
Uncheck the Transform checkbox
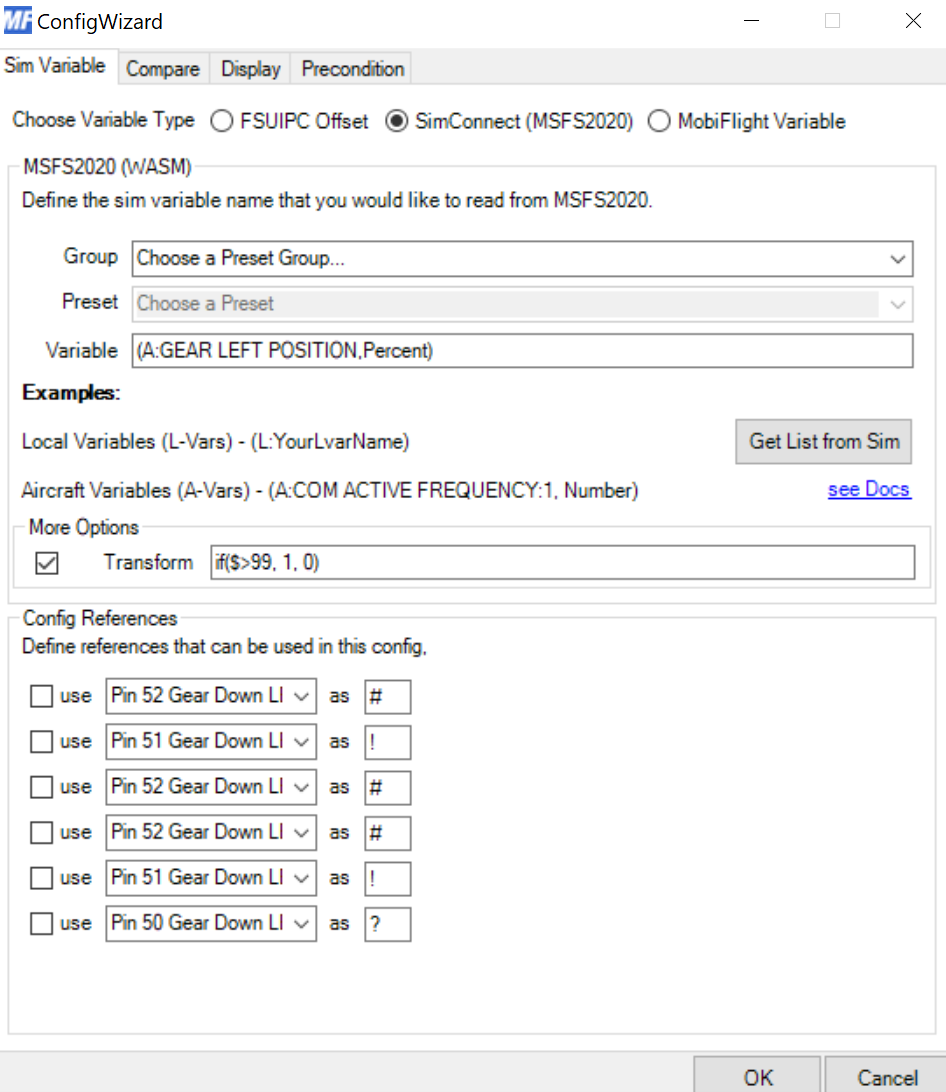coord(47,563)
